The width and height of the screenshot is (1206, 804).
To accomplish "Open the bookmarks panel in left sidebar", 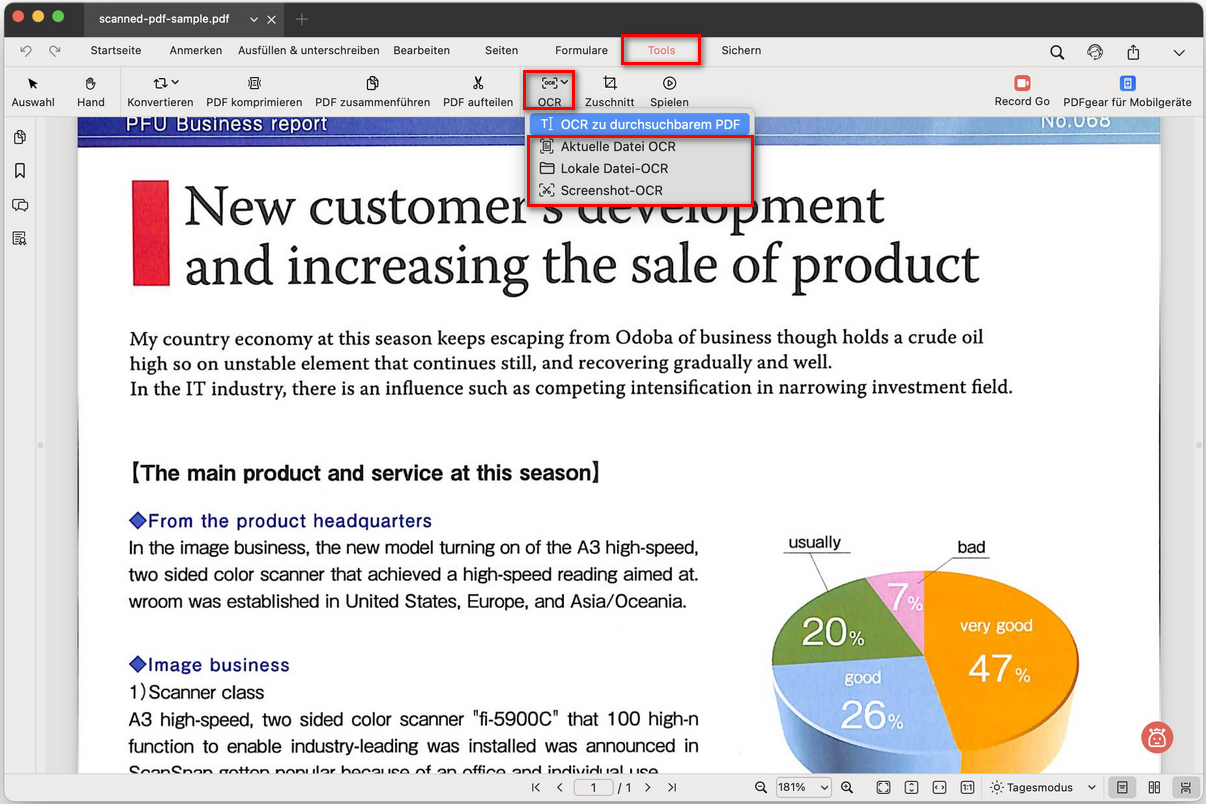I will coord(19,171).
